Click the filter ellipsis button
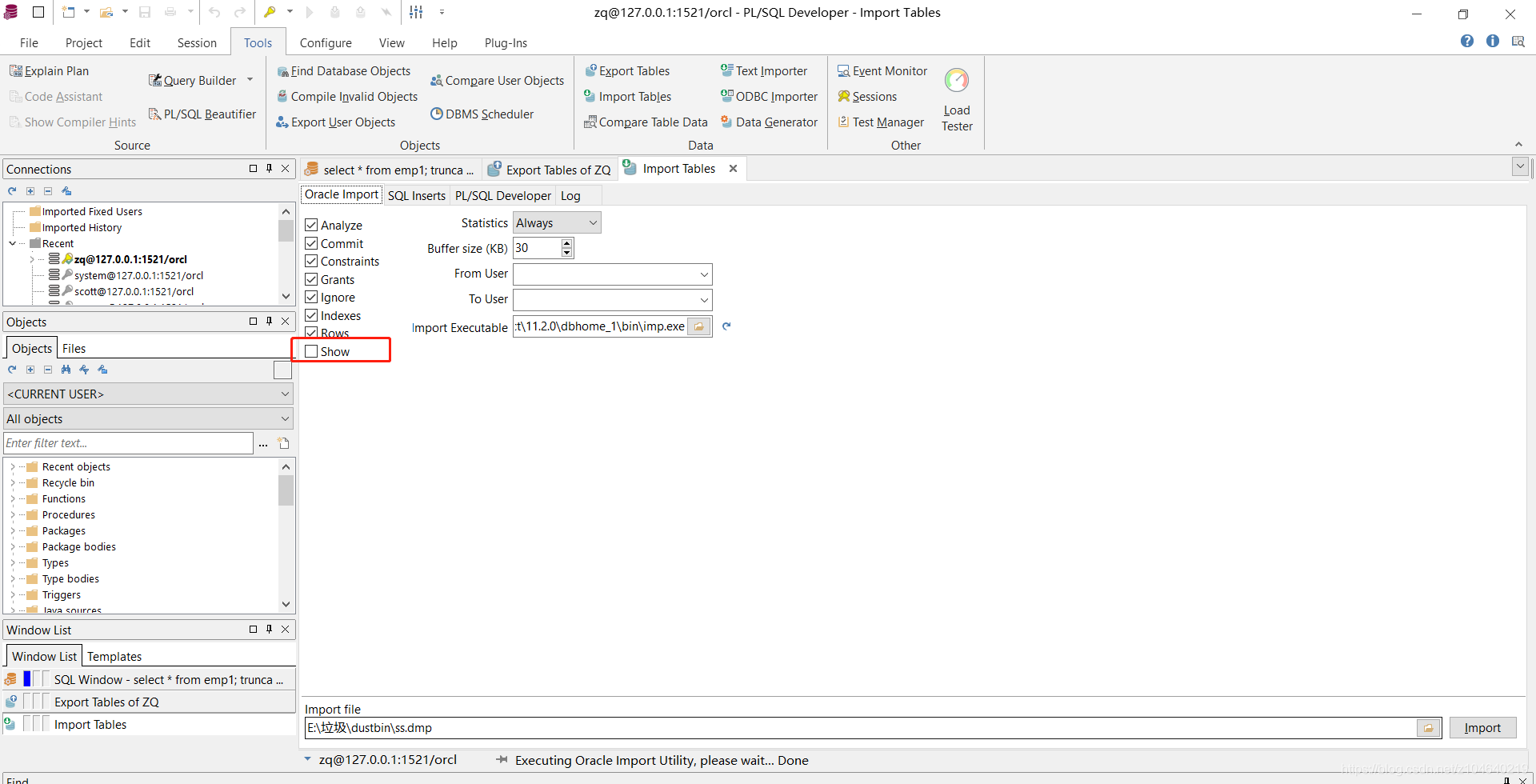This screenshot has width=1536, height=784. 263,443
